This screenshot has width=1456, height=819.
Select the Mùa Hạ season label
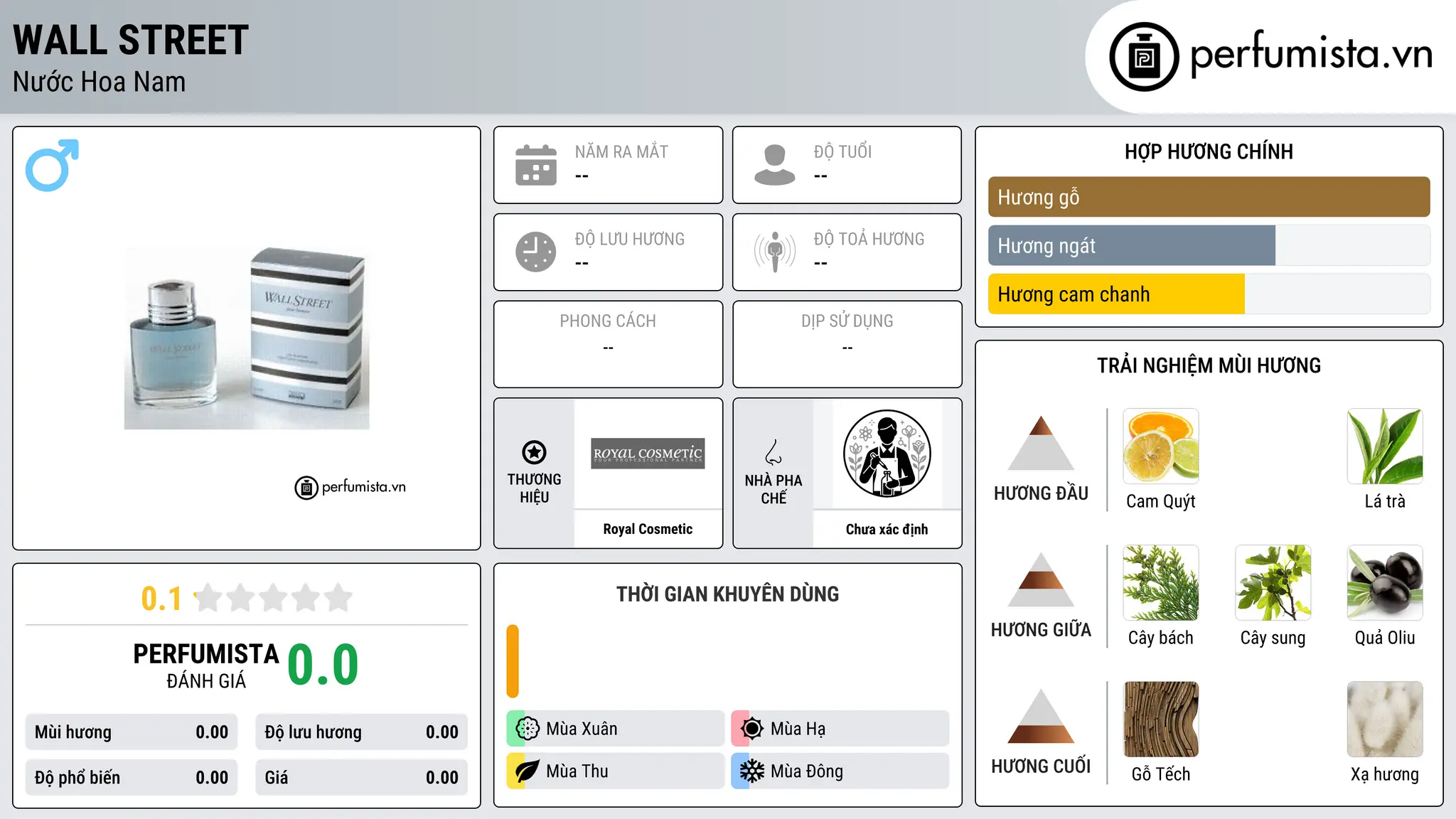[798, 729]
